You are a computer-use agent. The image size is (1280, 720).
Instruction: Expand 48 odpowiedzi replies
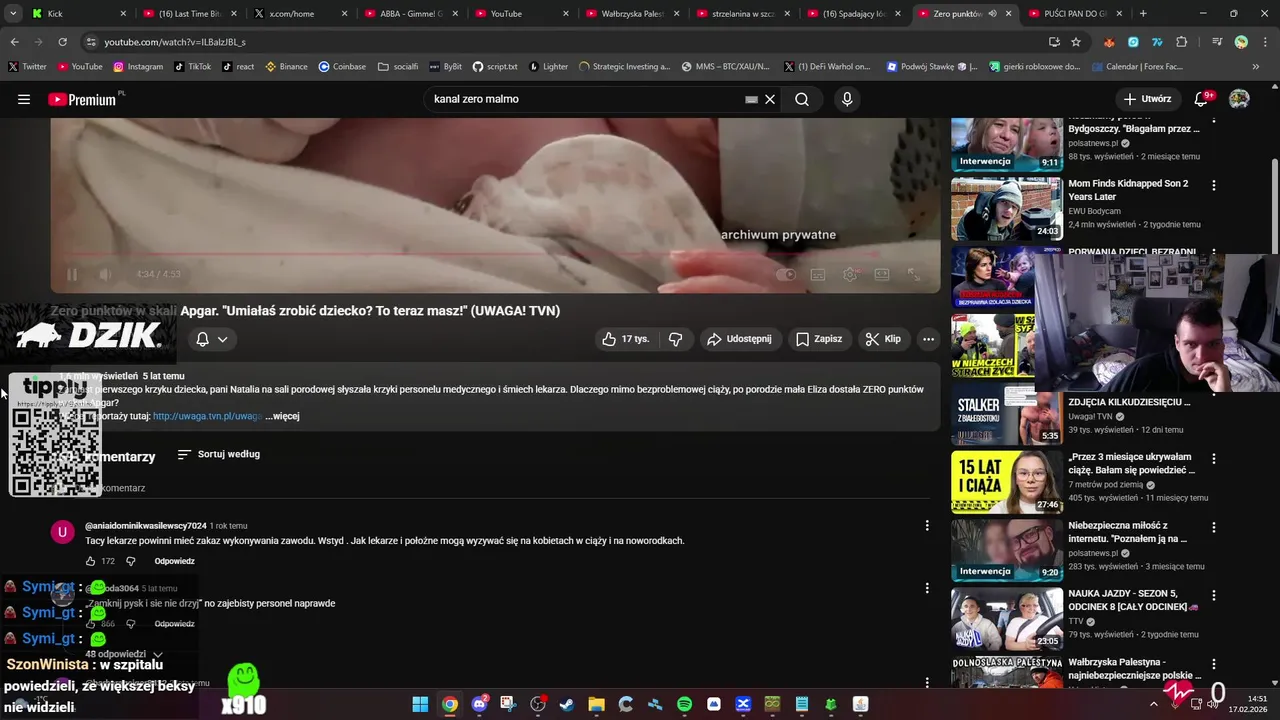coord(124,654)
